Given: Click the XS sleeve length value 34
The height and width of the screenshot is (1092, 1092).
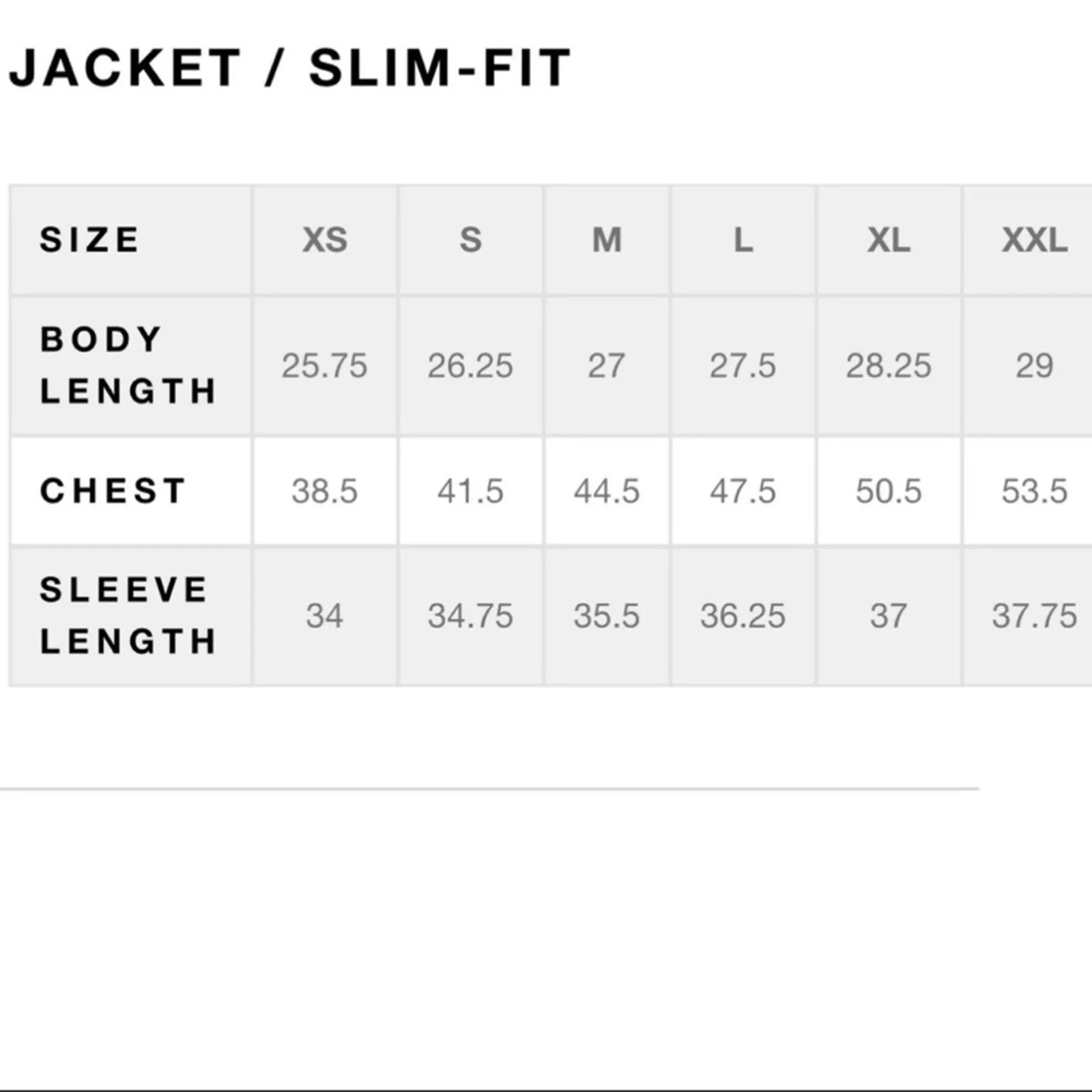Looking at the screenshot, I should [325, 616].
